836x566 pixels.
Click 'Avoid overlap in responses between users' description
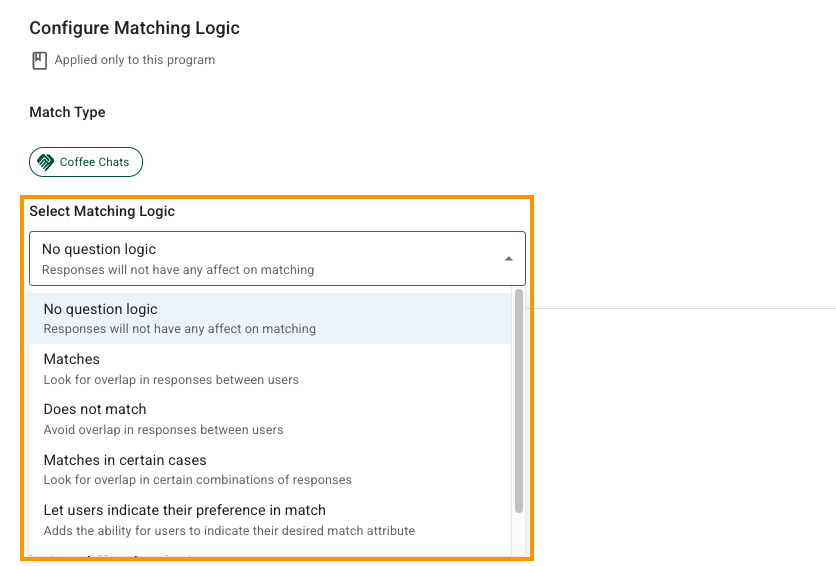coord(164,430)
